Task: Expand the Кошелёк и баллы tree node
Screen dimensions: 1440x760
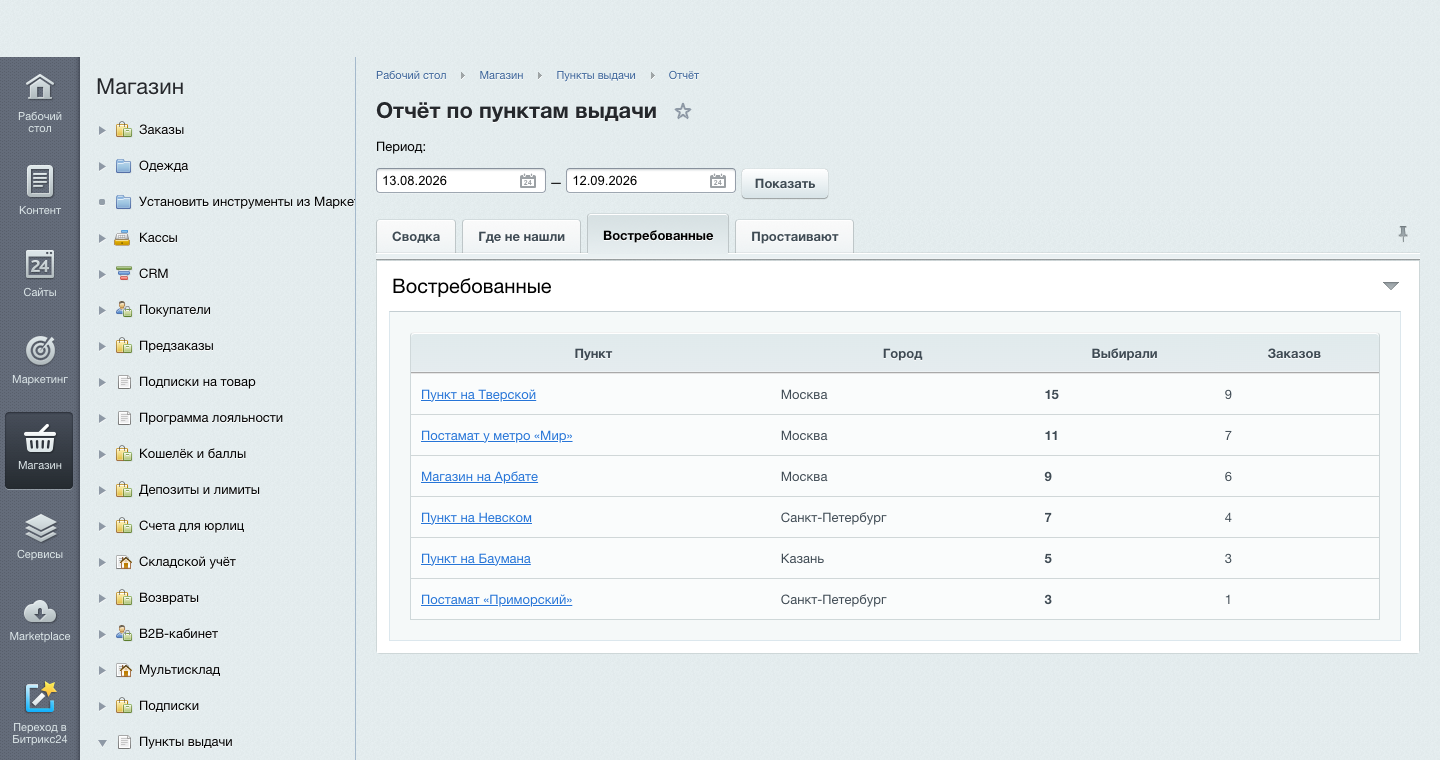Action: 102,454
